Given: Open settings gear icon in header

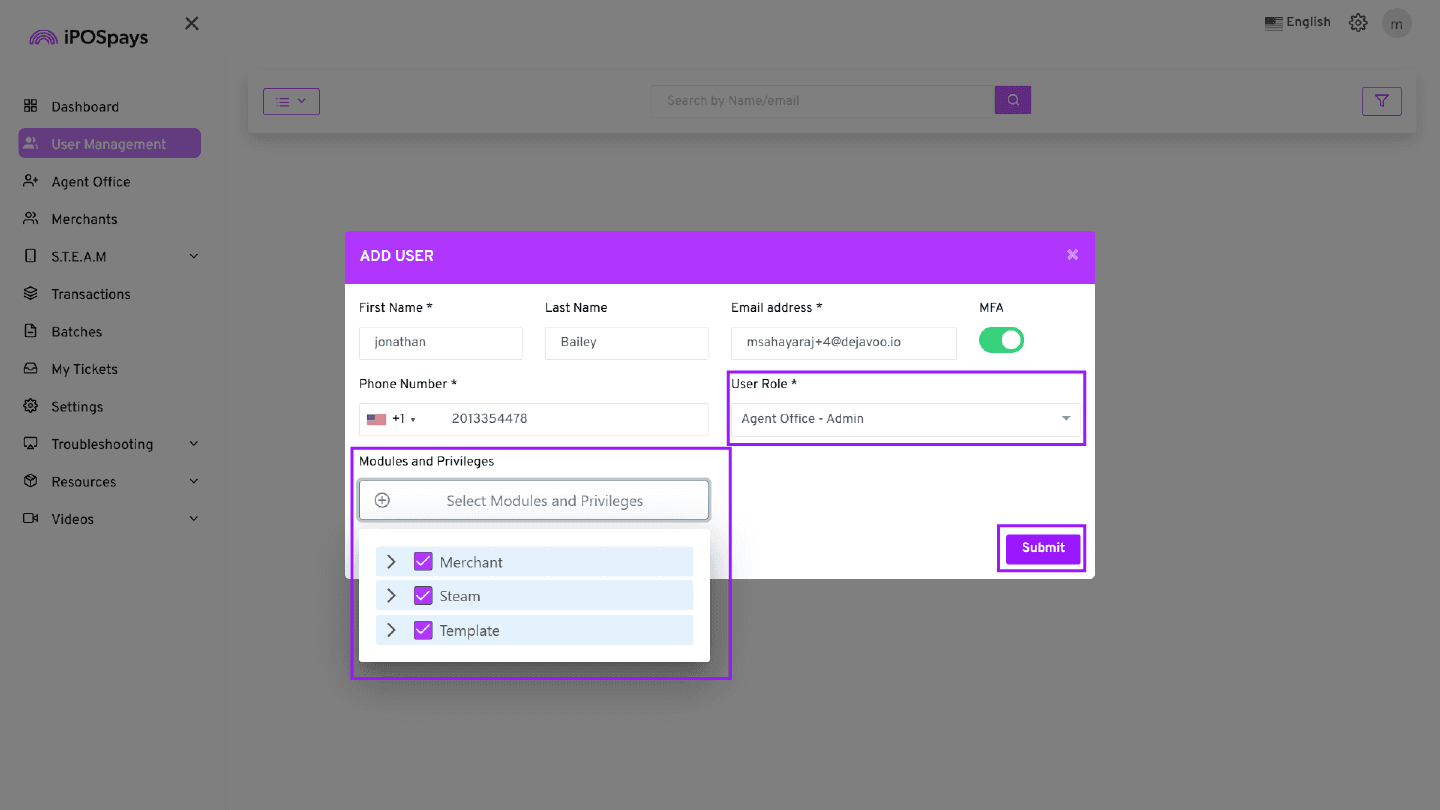Looking at the screenshot, I should pyautogui.click(x=1357, y=23).
